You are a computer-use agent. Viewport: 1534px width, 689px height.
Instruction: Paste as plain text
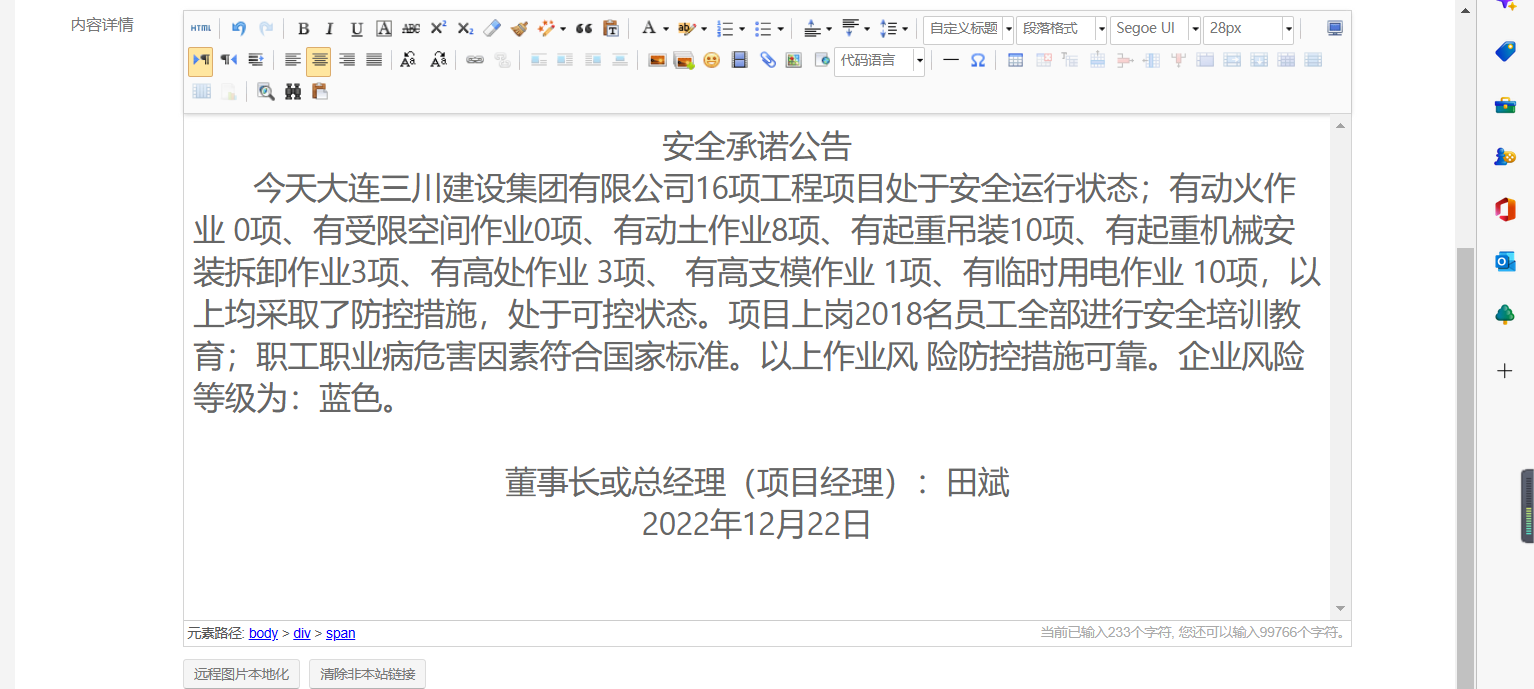point(611,28)
